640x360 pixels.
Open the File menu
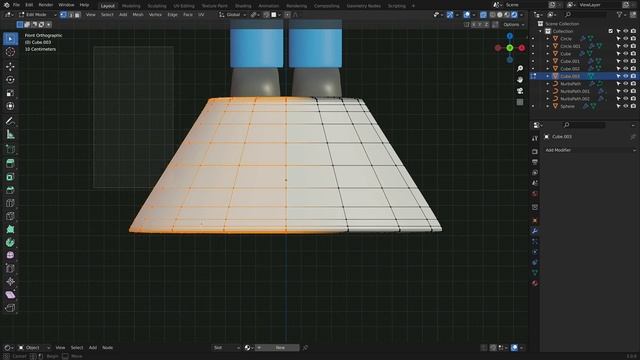click(16, 5)
